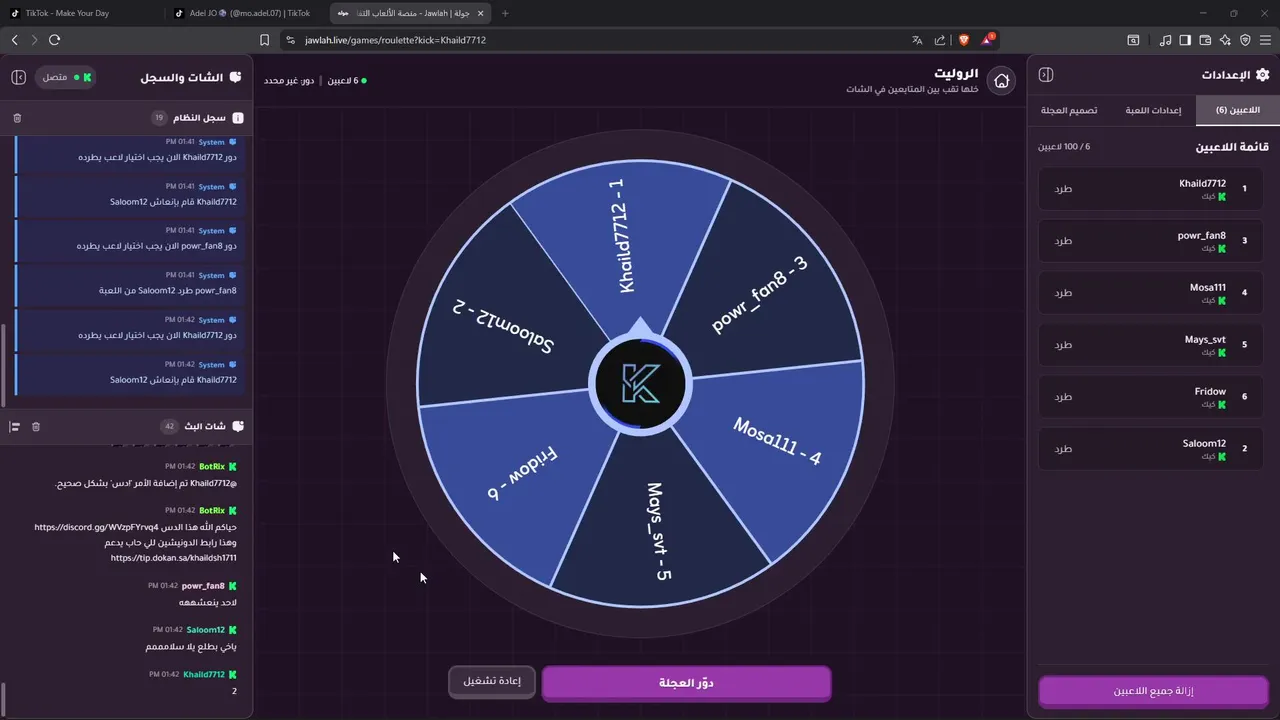Click the settings gear icon beside الإعدادات

(1262, 75)
